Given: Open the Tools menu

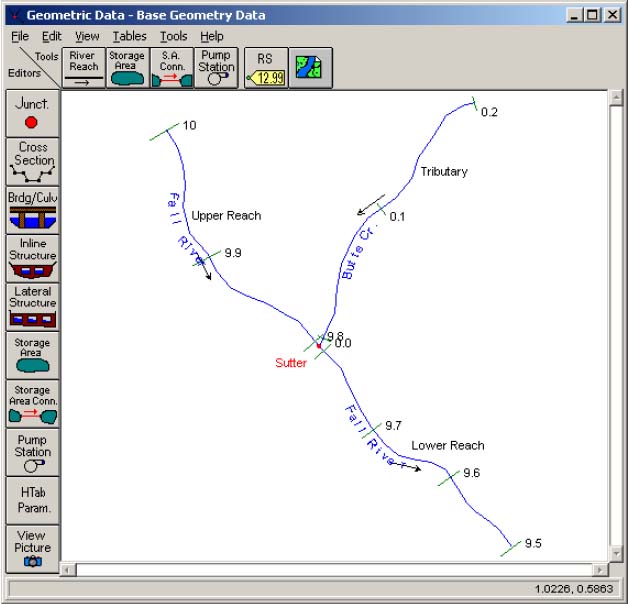Looking at the screenshot, I should [x=173, y=36].
